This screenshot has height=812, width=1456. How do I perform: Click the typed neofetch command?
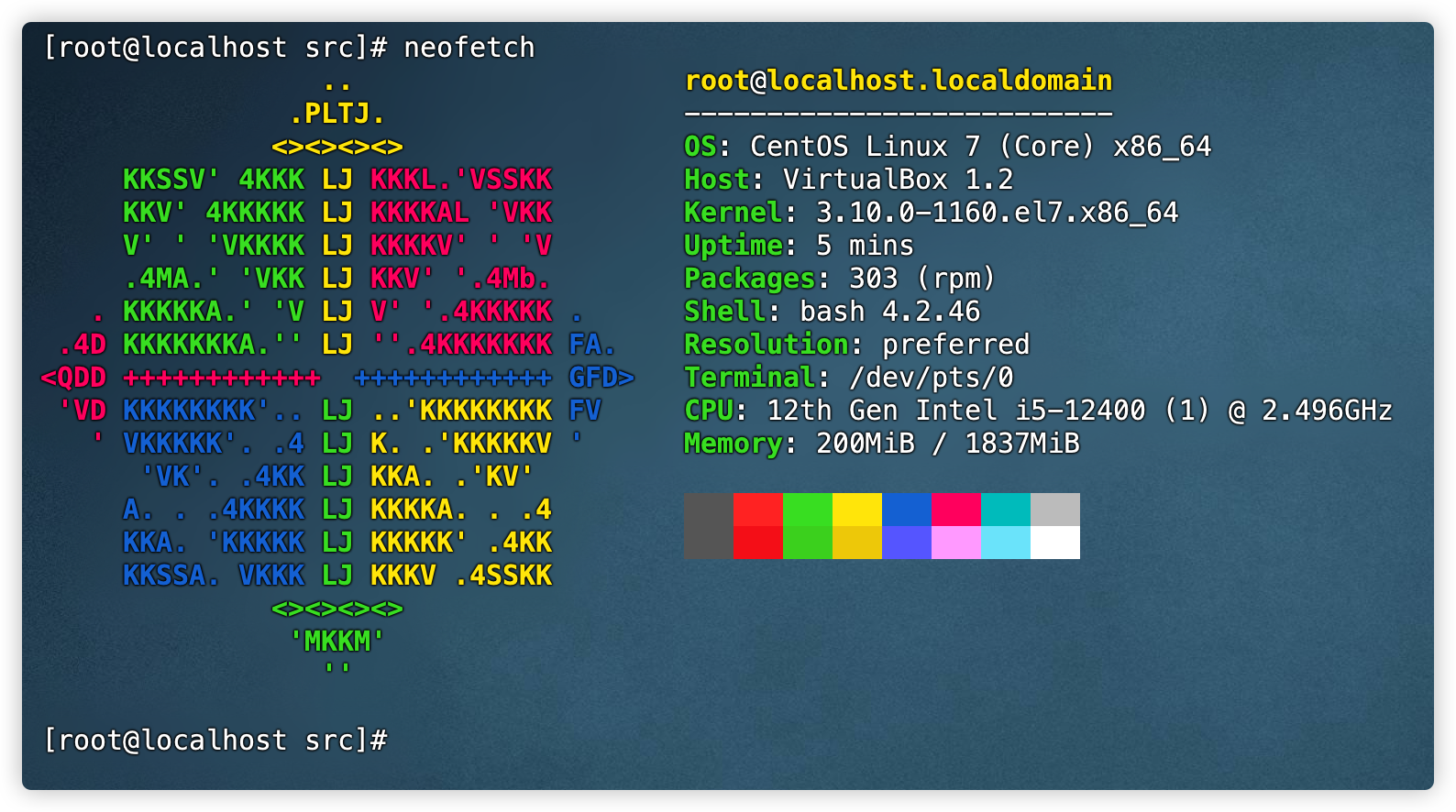[469, 48]
